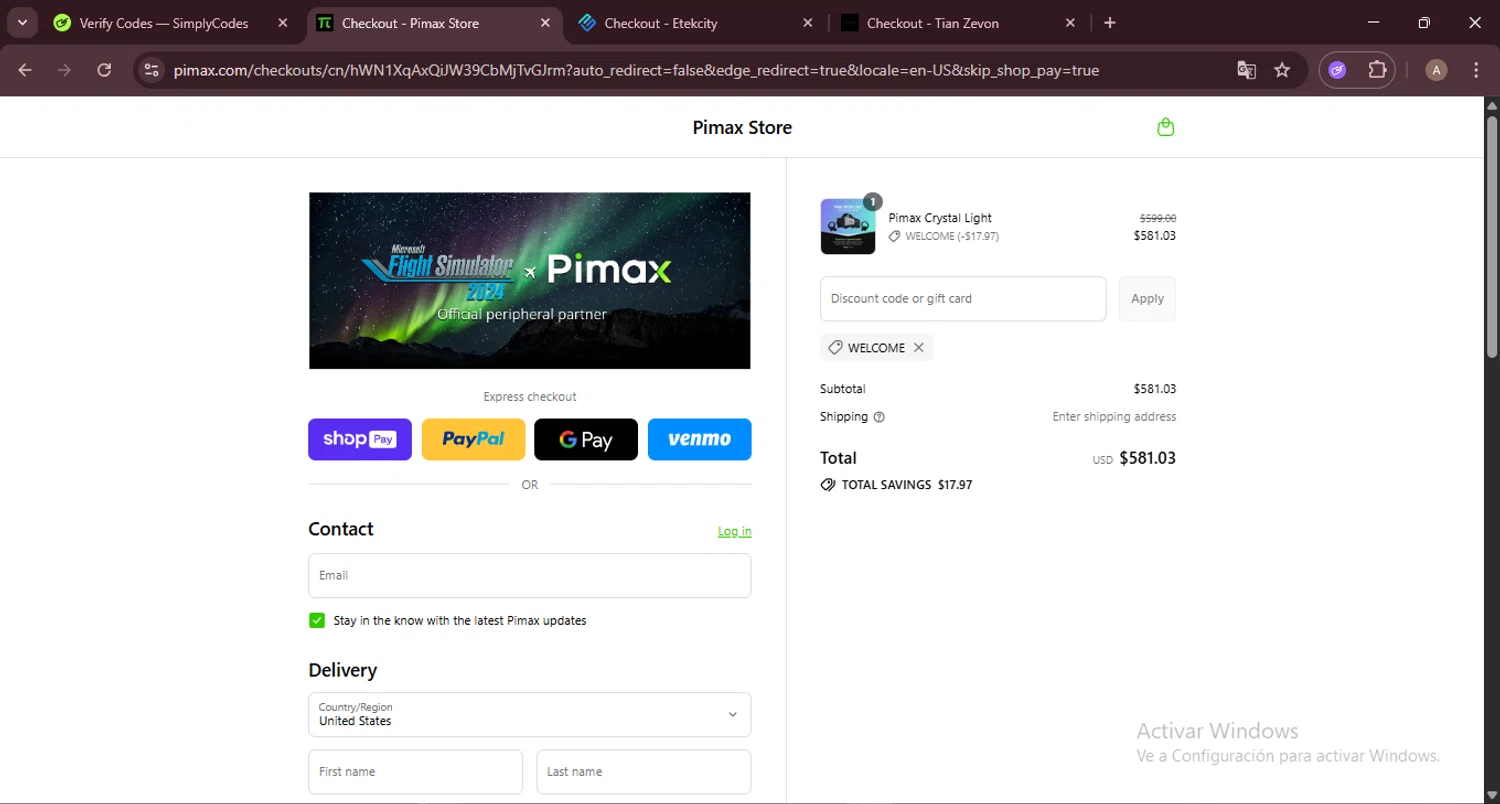The width and height of the screenshot is (1500, 804).
Task: Open the Country/Region dropdown
Action: click(x=529, y=715)
